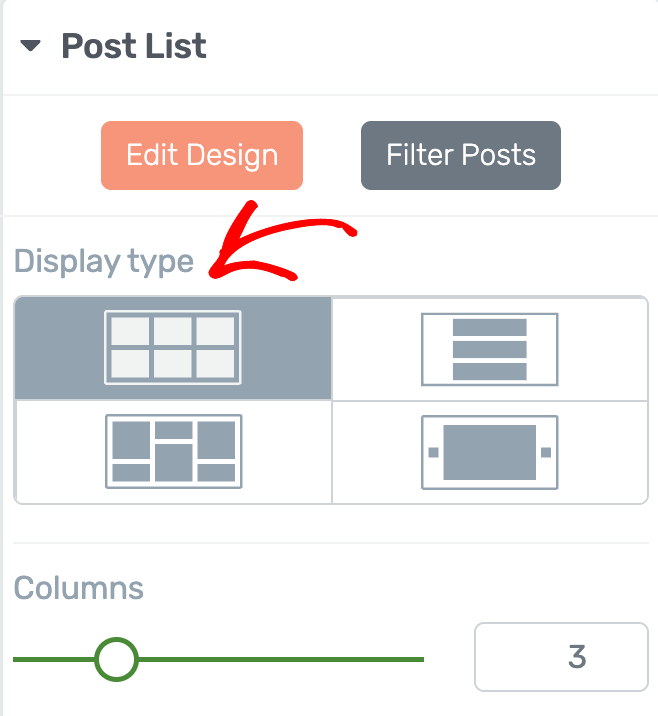Click the middle bar in list icon

(490, 349)
